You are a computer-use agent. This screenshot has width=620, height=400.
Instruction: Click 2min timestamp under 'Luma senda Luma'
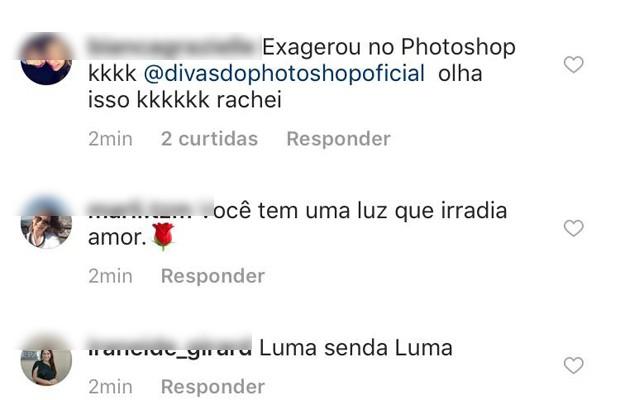coord(110,387)
